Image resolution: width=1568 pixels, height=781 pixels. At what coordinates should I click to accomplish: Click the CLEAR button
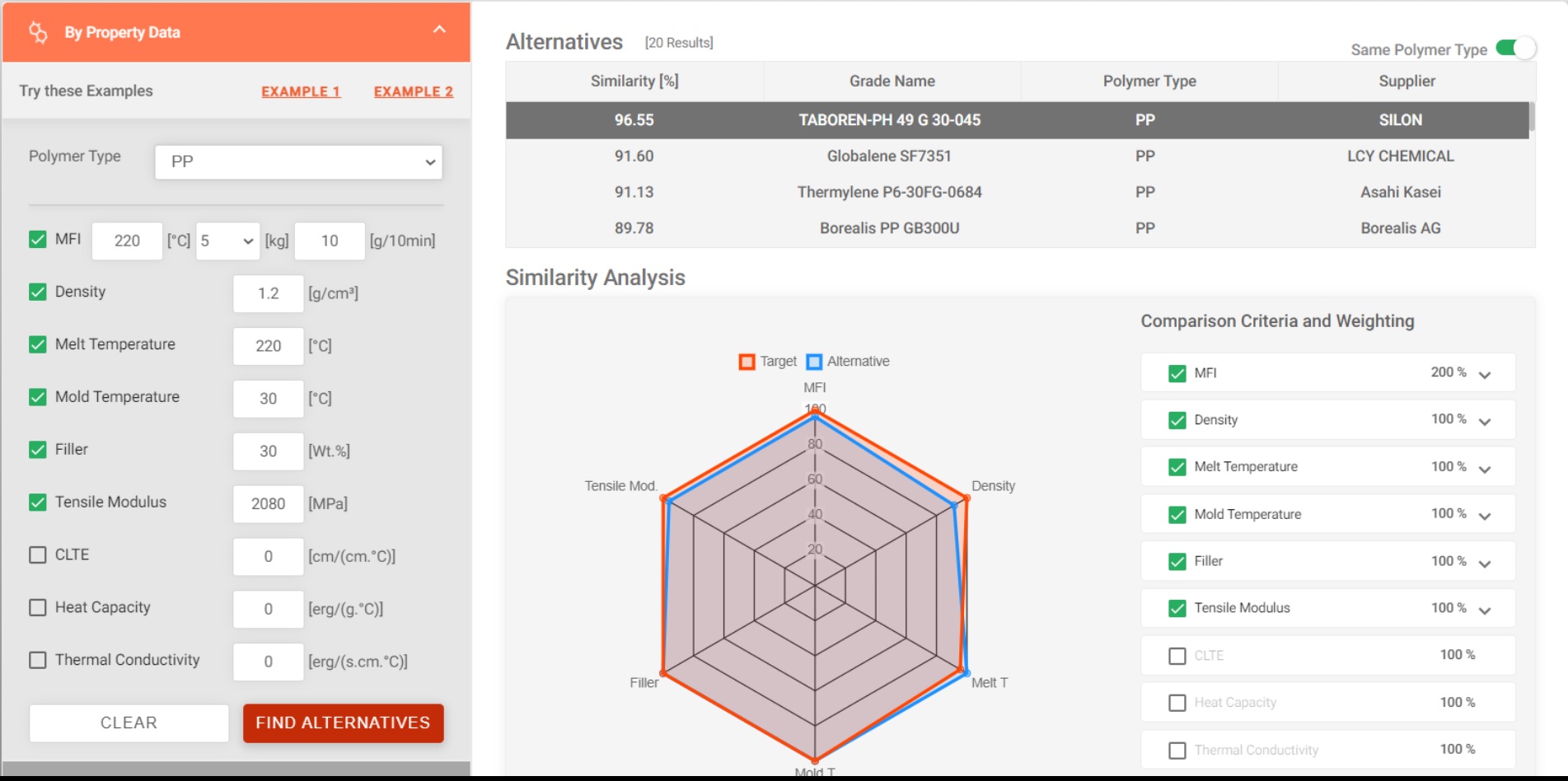point(129,723)
